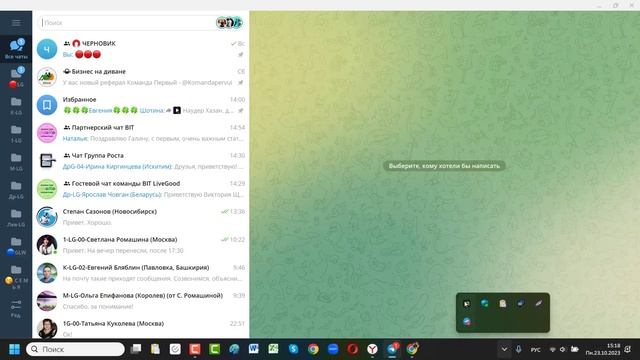Viewport: 640px width, 360px height.
Task: Open the Telegram hamburger main menu
Action: pyautogui.click(x=16, y=23)
